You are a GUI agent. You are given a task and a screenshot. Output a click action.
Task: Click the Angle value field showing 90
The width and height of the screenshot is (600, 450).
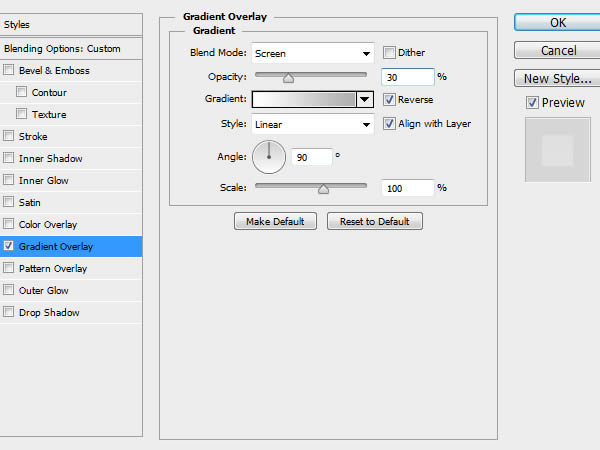[312, 157]
